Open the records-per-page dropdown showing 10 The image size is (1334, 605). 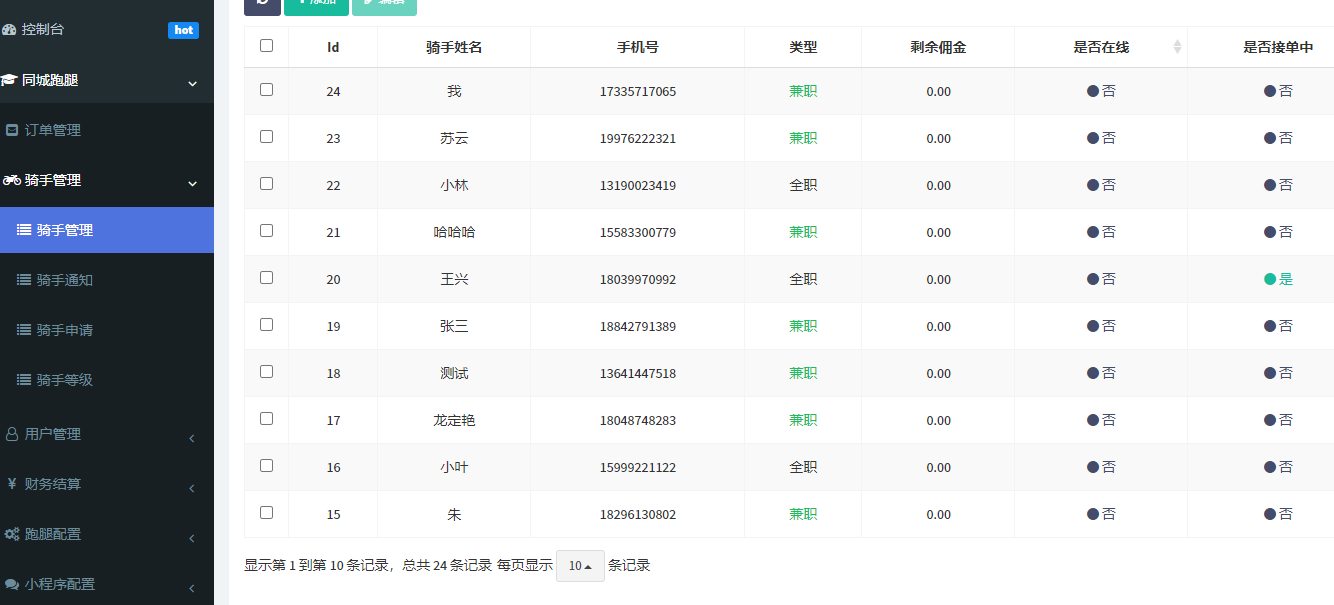[580, 566]
